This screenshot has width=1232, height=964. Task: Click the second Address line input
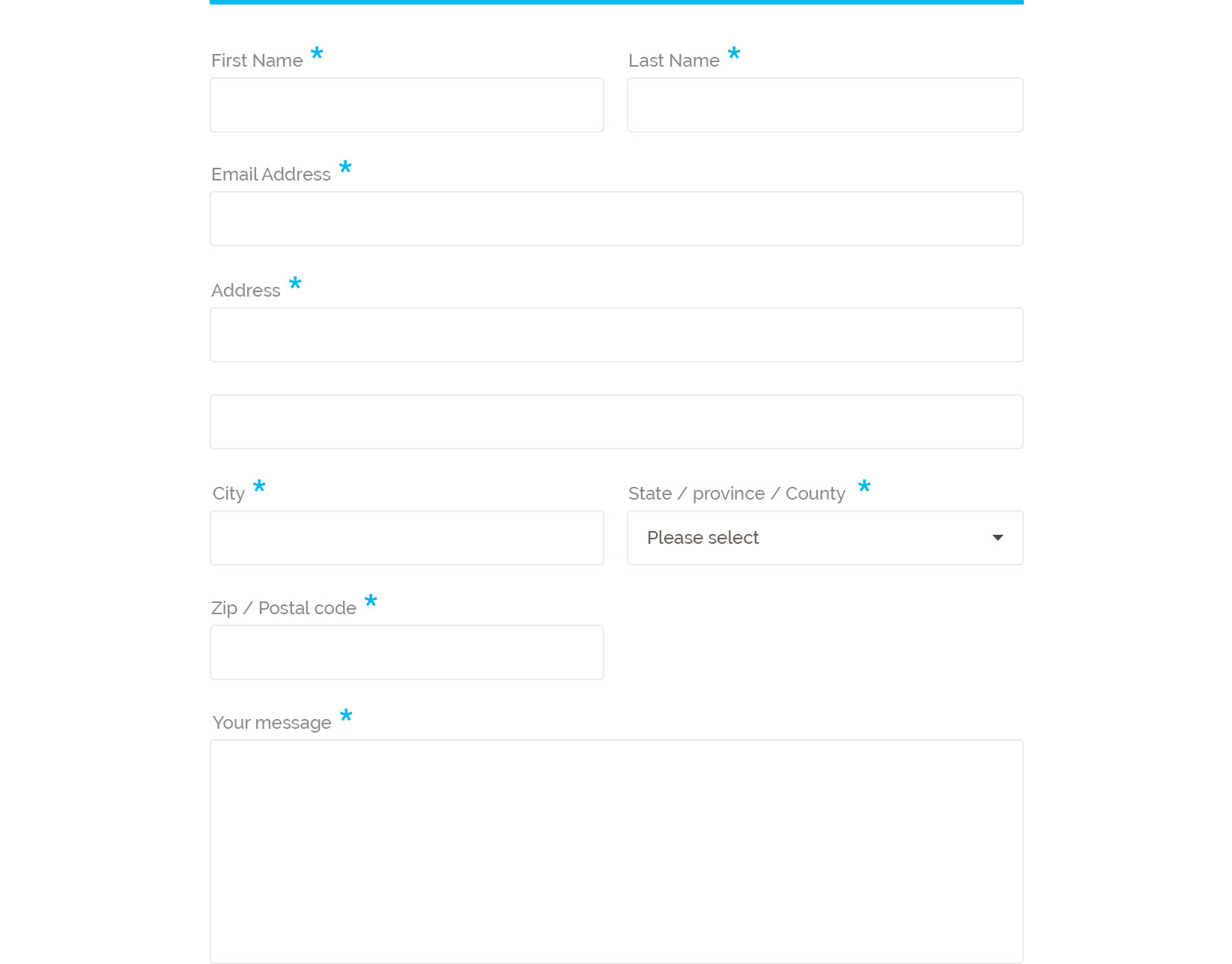616,422
